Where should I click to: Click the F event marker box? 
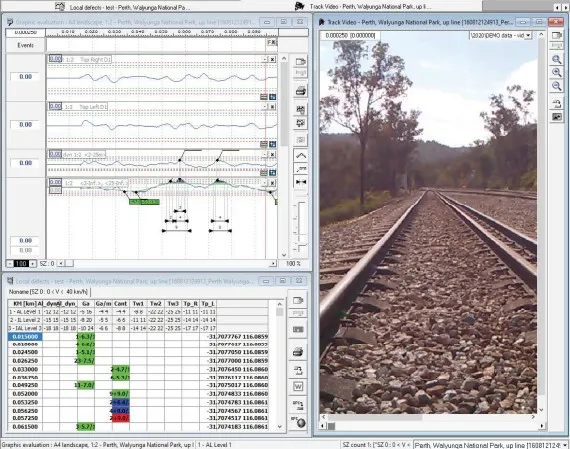272,43
